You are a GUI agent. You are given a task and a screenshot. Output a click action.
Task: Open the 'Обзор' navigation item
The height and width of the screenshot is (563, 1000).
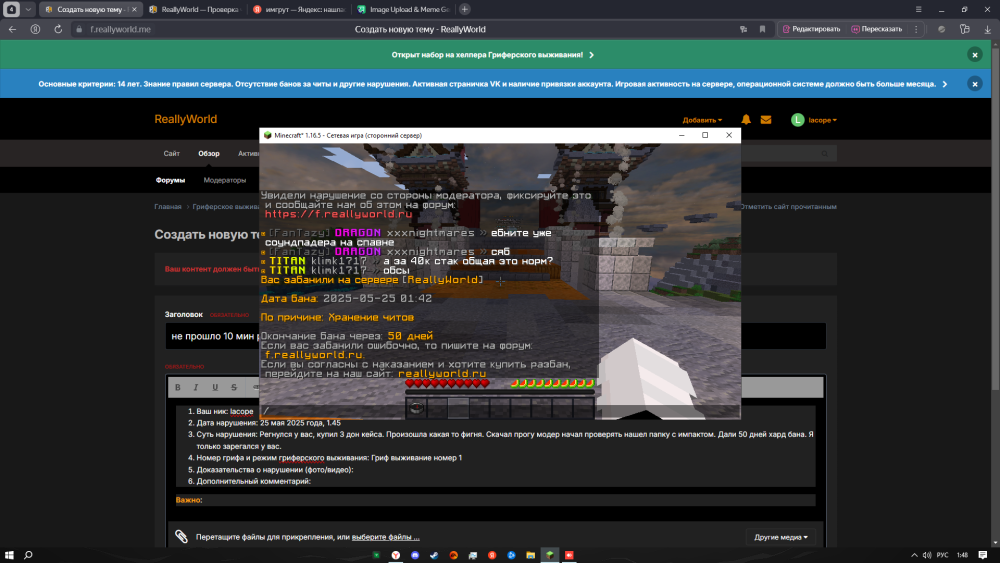tap(209, 154)
